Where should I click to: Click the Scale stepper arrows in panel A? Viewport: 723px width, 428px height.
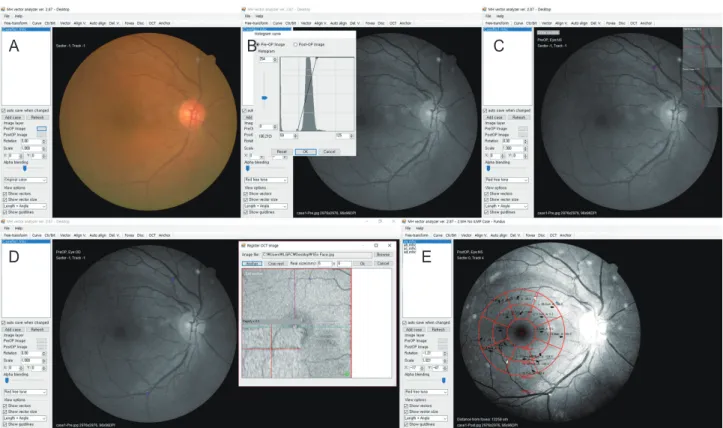point(44,149)
